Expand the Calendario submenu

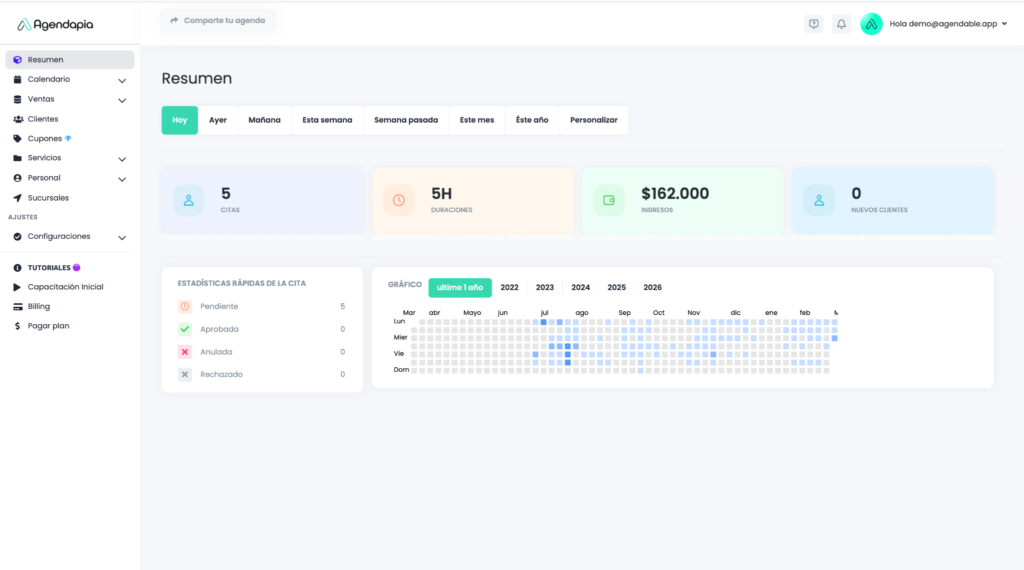(122, 80)
